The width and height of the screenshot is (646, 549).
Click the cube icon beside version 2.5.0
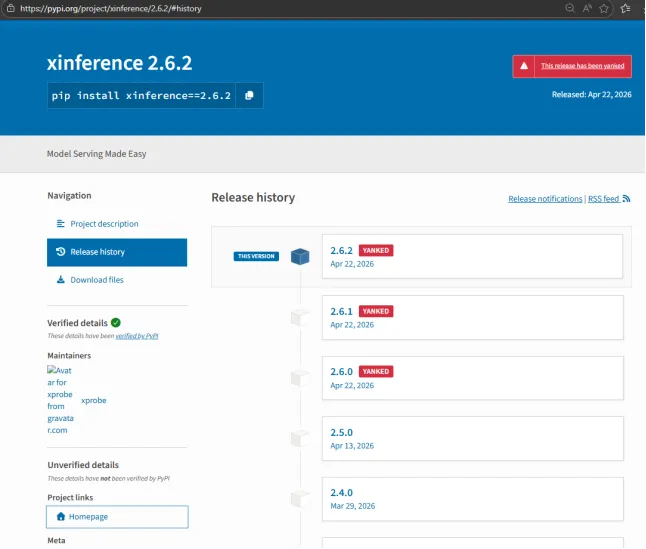(x=300, y=439)
